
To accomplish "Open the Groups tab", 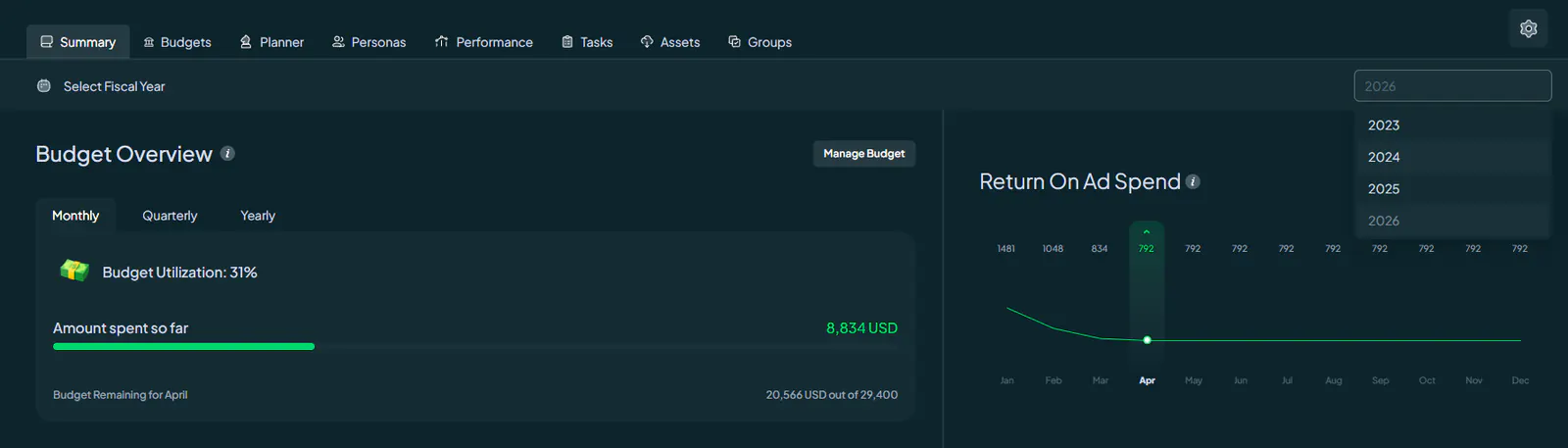I will point(760,42).
